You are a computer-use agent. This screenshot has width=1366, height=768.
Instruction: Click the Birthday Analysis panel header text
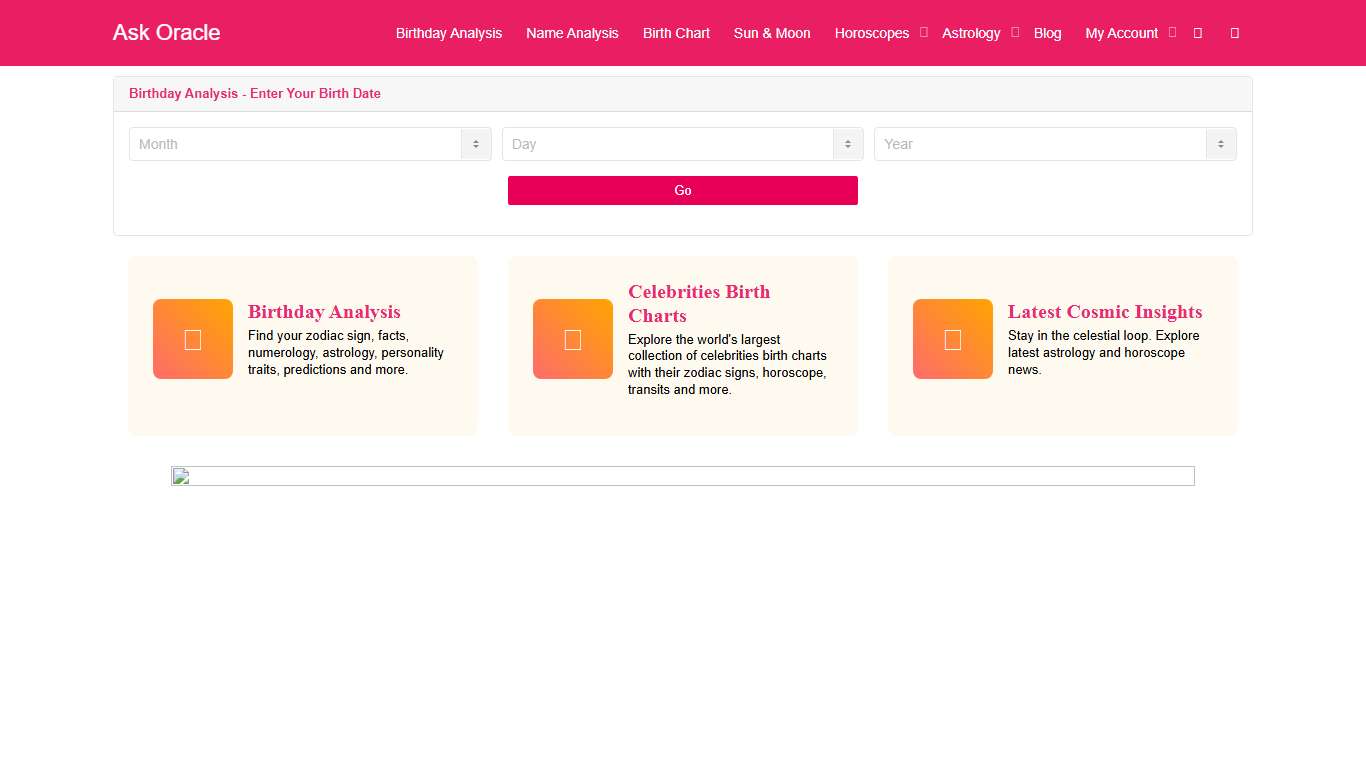255,93
